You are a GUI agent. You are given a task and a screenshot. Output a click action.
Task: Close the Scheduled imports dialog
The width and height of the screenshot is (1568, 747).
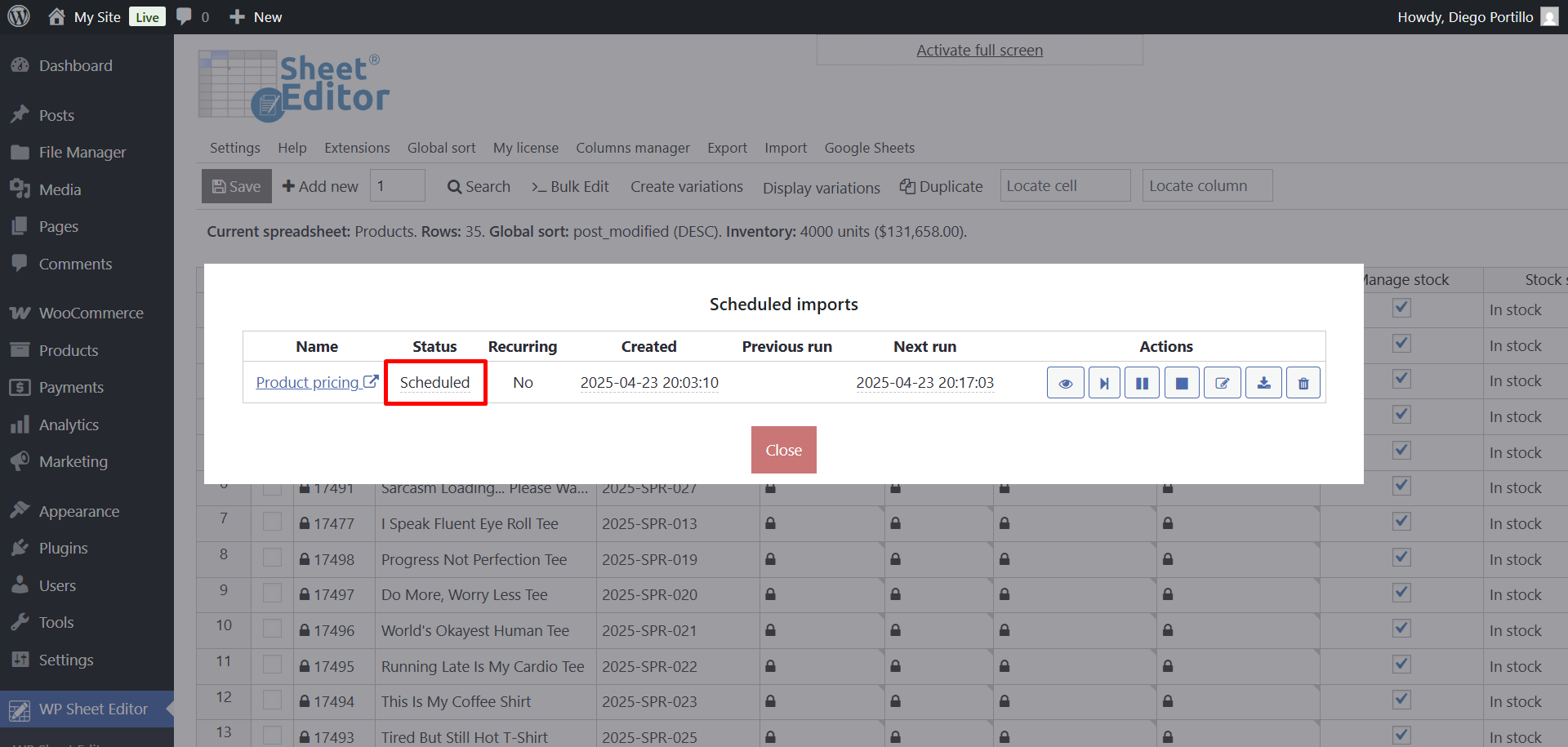pyautogui.click(x=783, y=450)
